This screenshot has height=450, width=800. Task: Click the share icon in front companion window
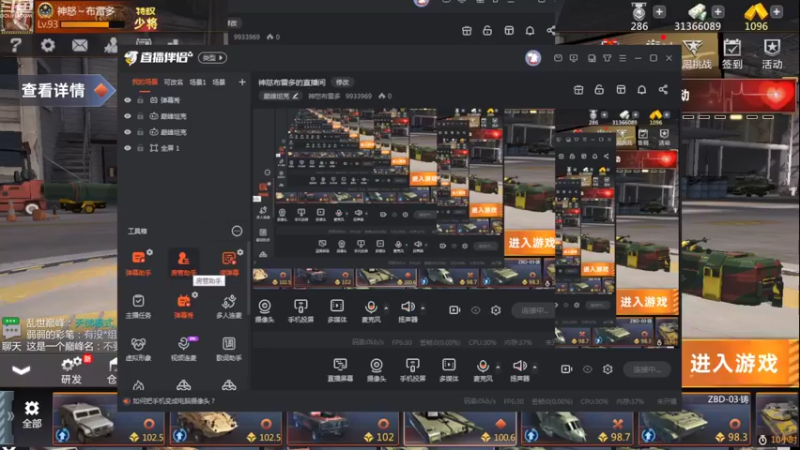(x=663, y=90)
